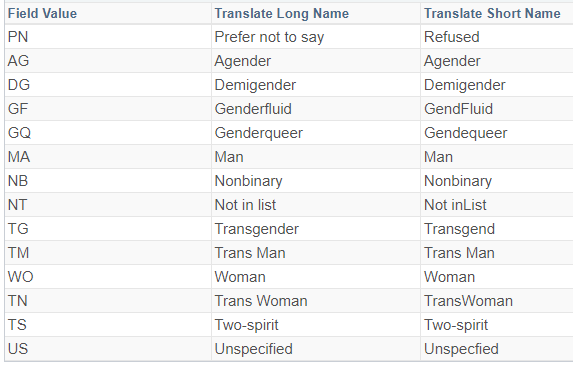Click the TransWoman short name cell
The height and width of the screenshot is (366, 573).
point(497,301)
